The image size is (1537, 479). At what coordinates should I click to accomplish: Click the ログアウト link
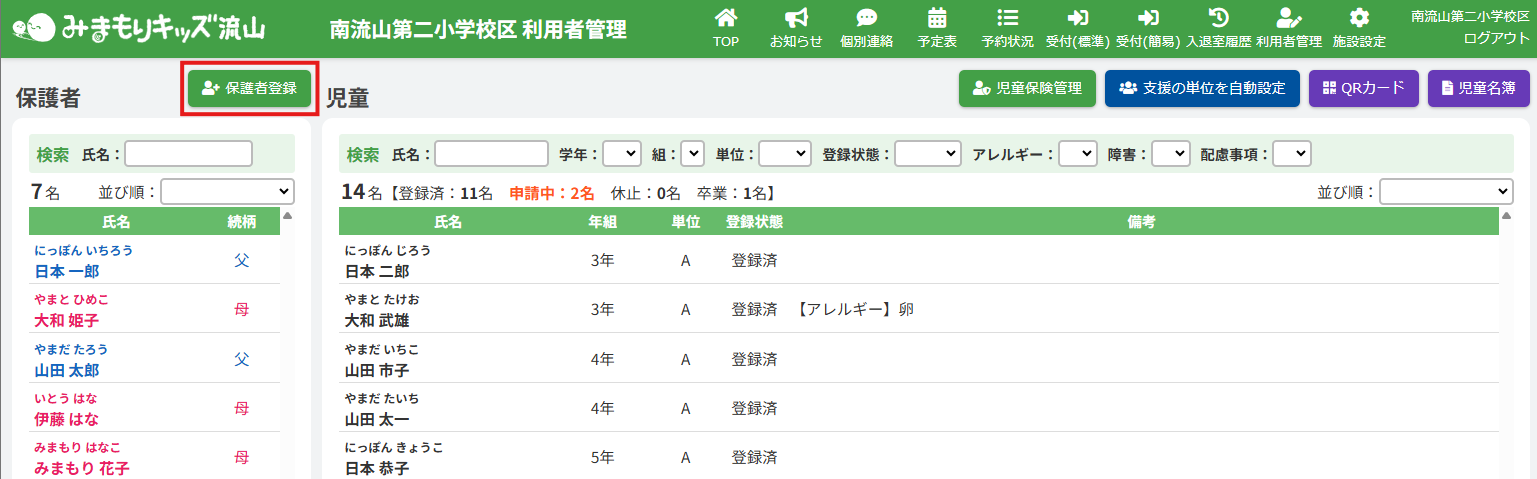[x=1496, y=38]
